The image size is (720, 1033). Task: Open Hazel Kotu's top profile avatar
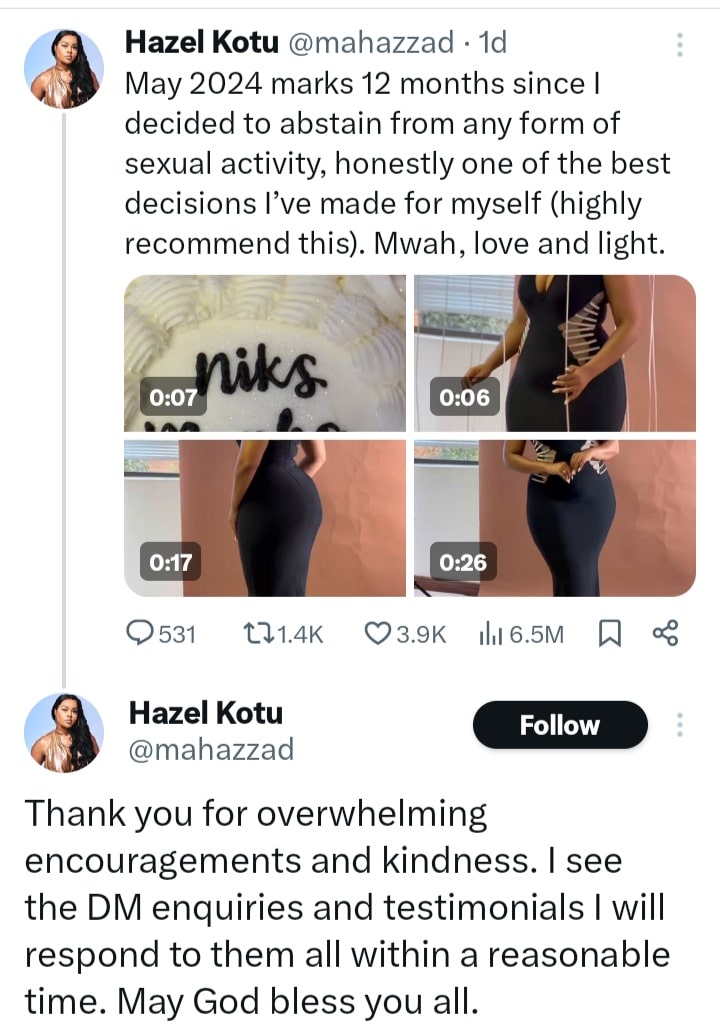(x=64, y=68)
